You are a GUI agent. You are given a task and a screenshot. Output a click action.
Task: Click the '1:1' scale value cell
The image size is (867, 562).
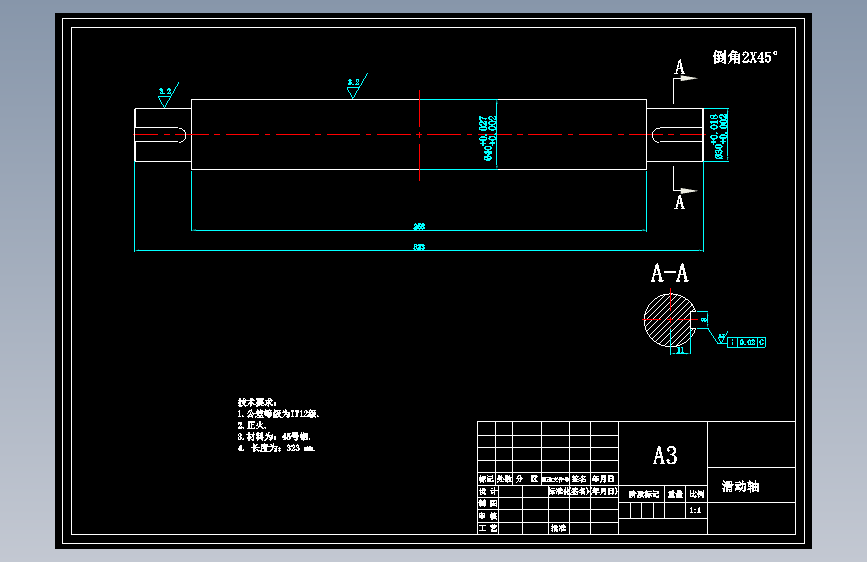pos(696,510)
